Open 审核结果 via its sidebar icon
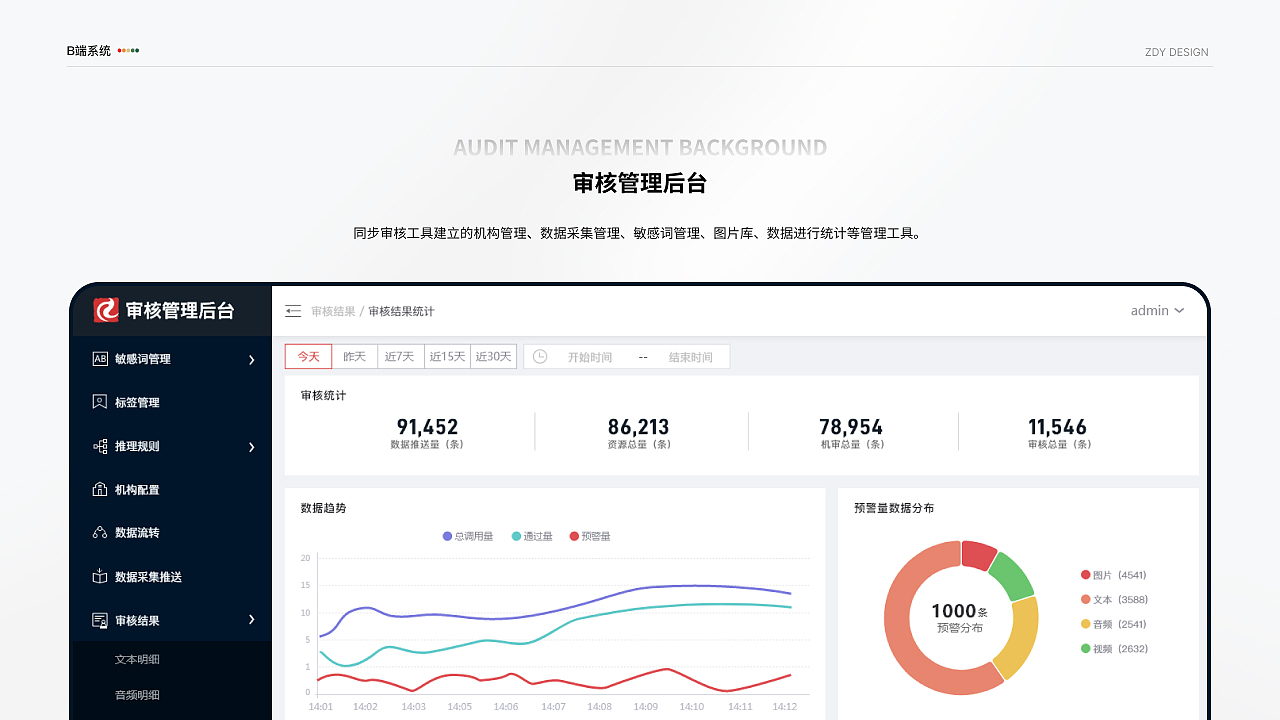This screenshot has width=1280, height=720. click(x=100, y=620)
